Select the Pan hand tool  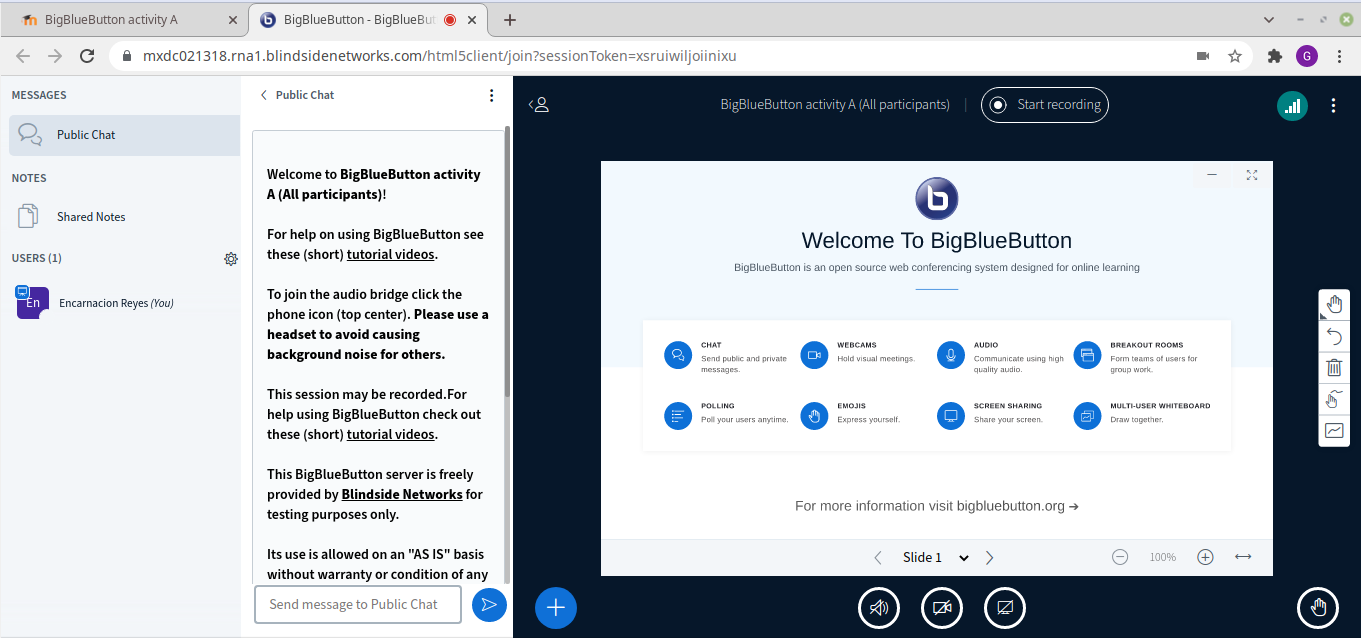1334,304
